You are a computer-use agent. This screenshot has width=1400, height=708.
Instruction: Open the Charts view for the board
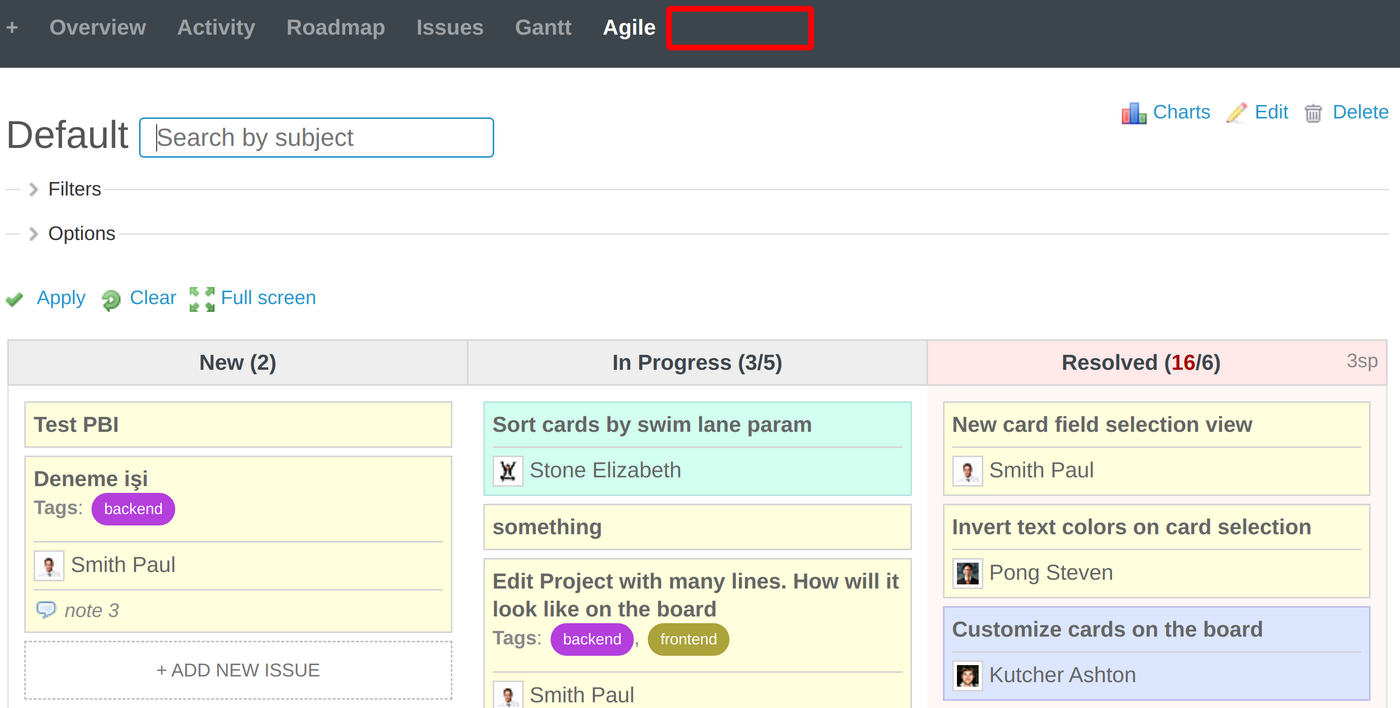(x=1134, y=112)
